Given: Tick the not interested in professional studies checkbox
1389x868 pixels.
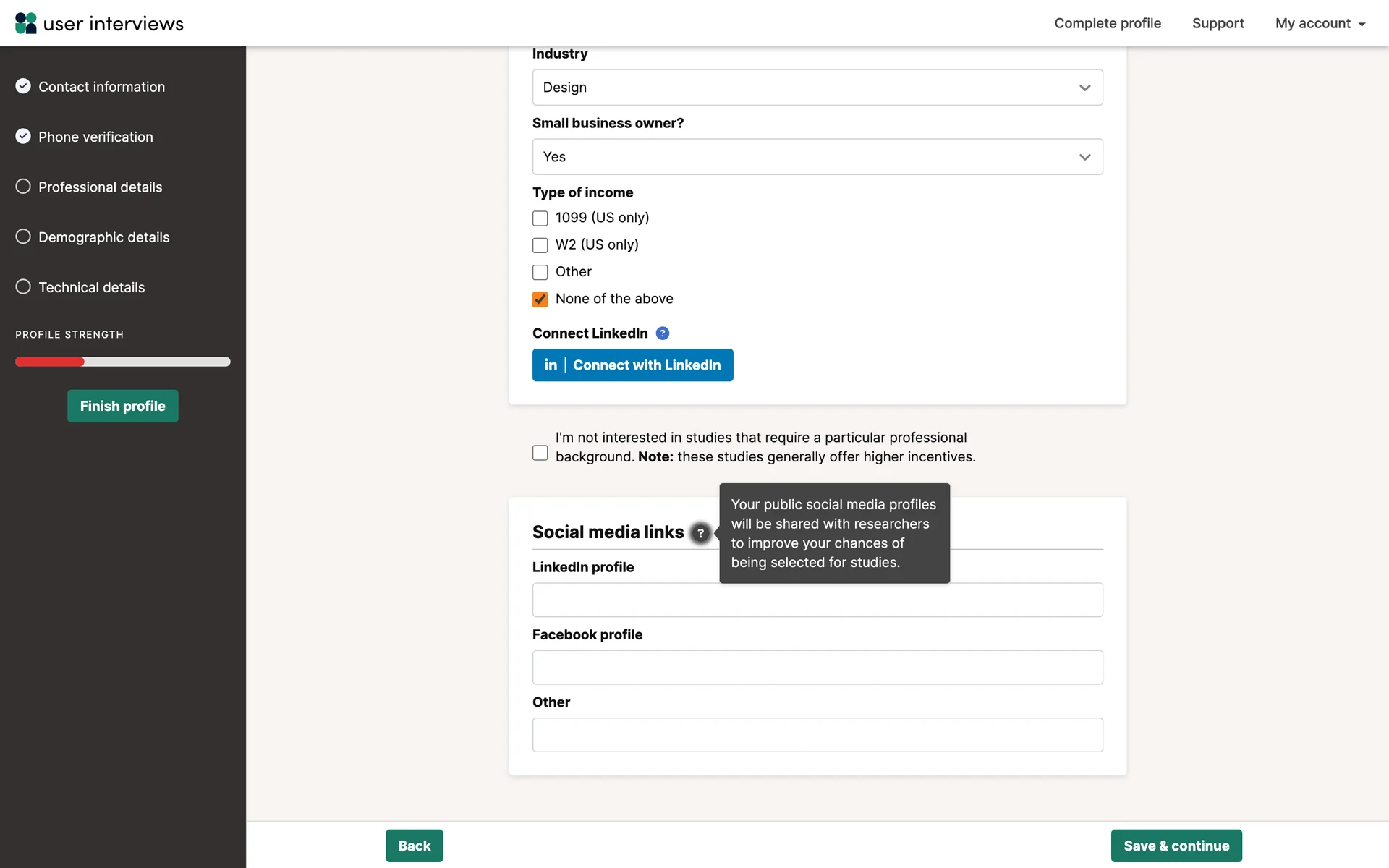Looking at the screenshot, I should [540, 453].
